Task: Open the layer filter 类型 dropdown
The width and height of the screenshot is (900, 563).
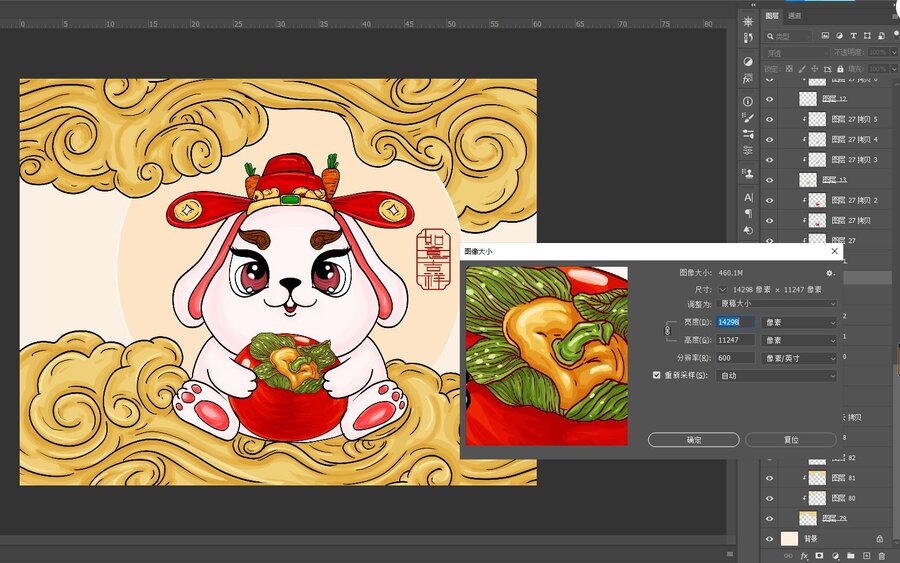Action: click(x=789, y=36)
